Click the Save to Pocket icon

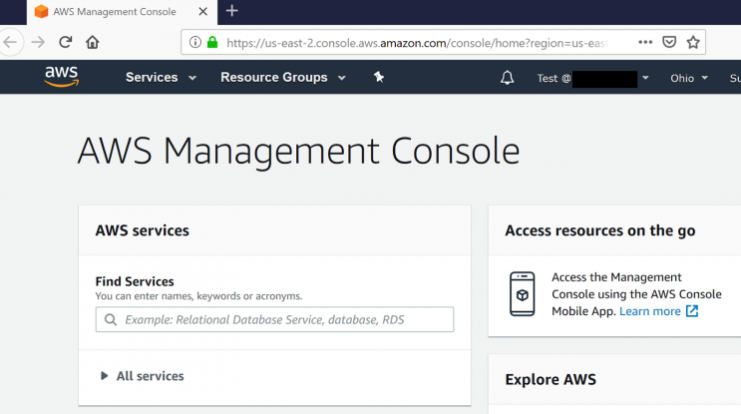(x=669, y=42)
